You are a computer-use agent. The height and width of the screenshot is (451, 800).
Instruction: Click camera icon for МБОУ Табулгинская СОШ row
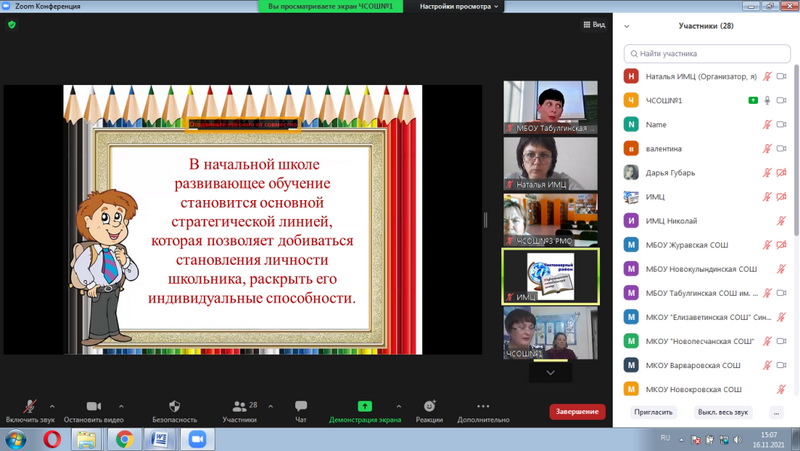point(781,293)
